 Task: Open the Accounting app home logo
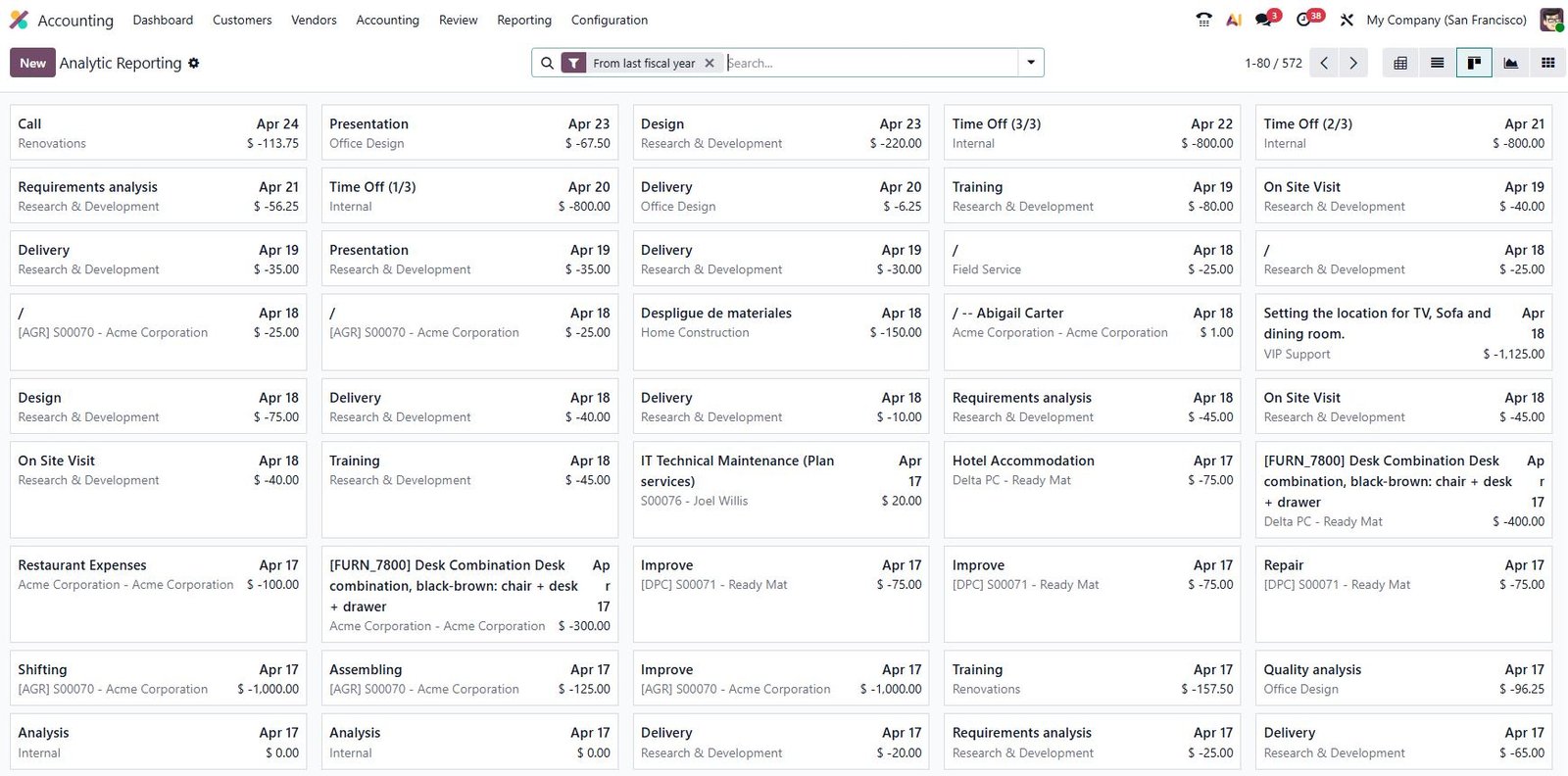(19, 20)
